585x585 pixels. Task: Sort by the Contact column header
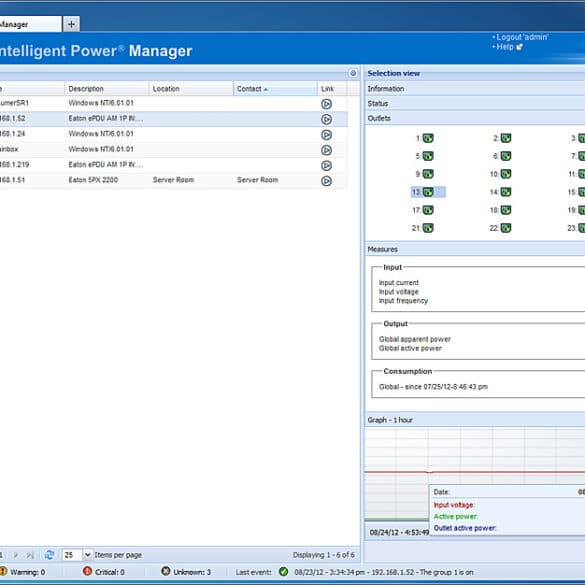coord(275,89)
